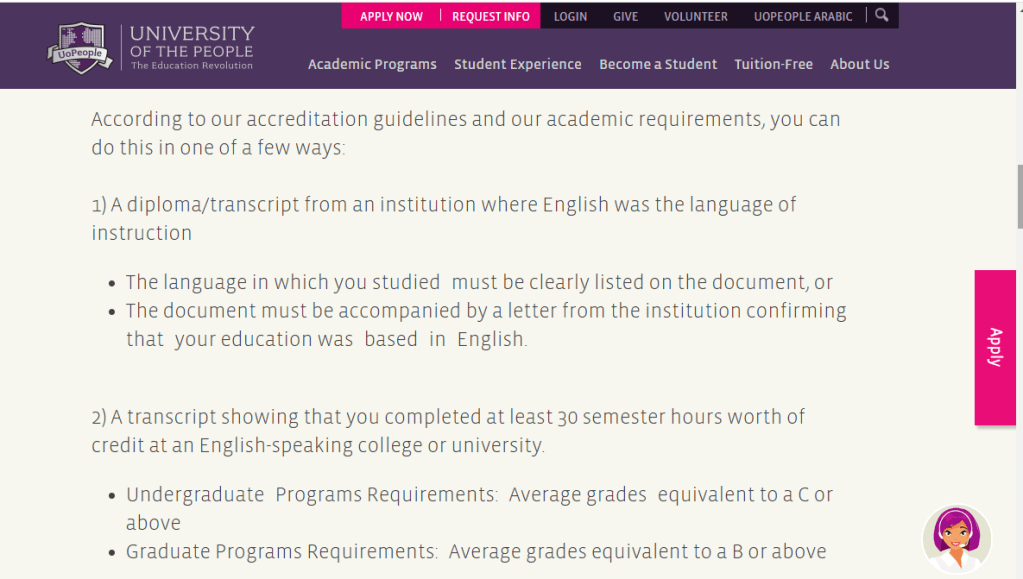Open the LOGIN link

(x=570, y=17)
